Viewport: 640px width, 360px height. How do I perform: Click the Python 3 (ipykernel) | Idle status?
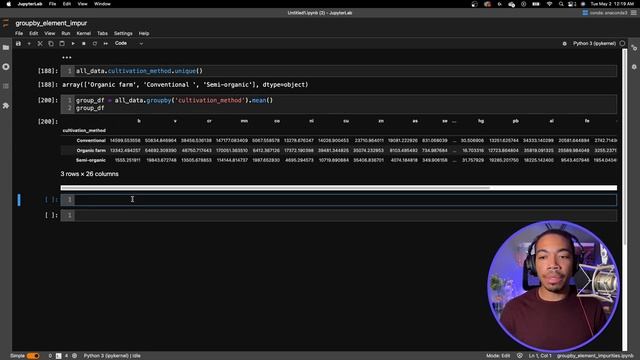112,356
